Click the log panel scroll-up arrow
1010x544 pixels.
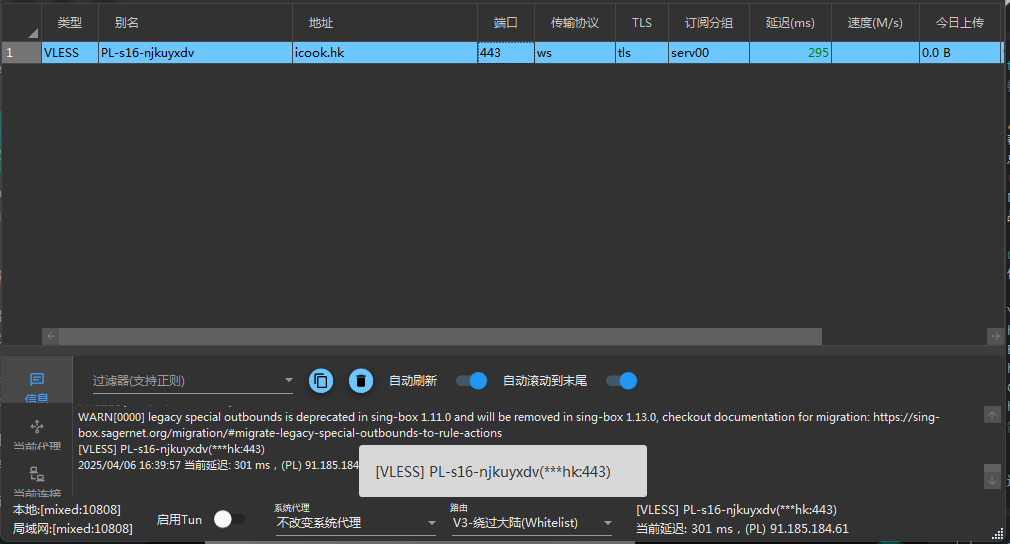pyautogui.click(x=992, y=414)
